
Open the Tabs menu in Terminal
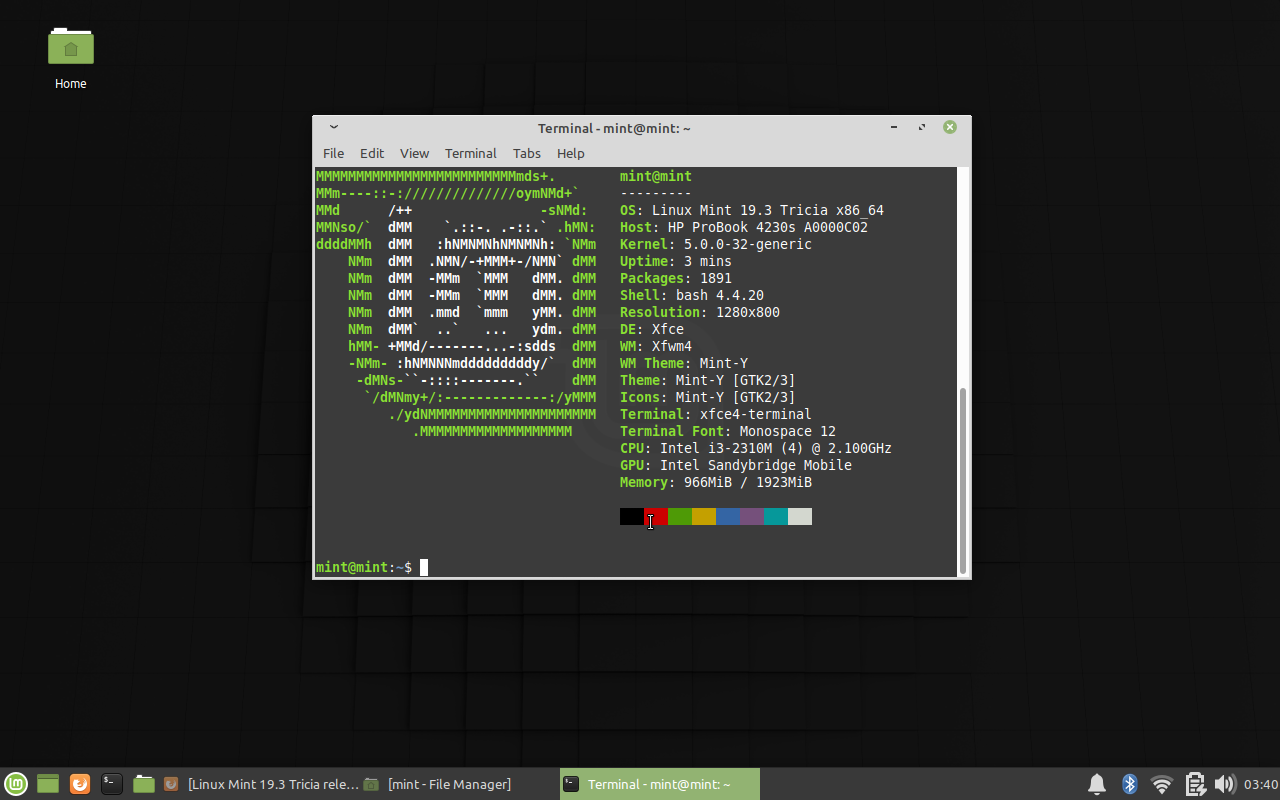[x=527, y=153]
